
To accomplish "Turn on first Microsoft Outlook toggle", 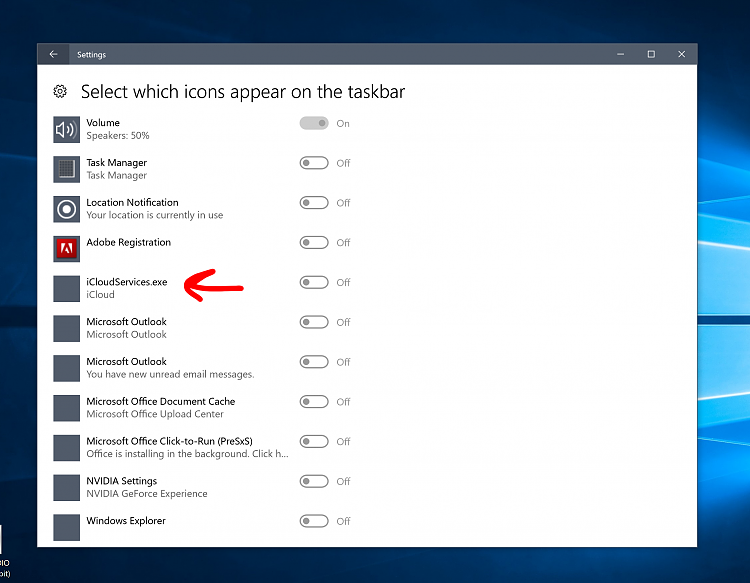I will coord(314,322).
